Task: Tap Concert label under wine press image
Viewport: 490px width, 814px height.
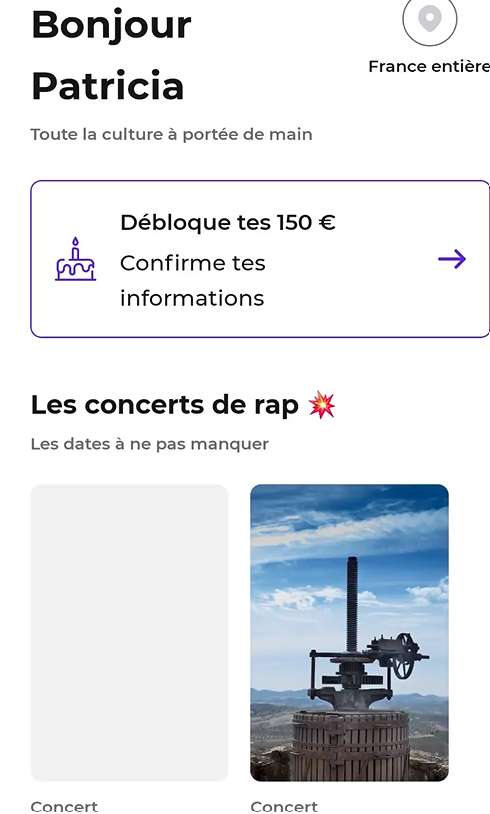Action: [284, 806]
